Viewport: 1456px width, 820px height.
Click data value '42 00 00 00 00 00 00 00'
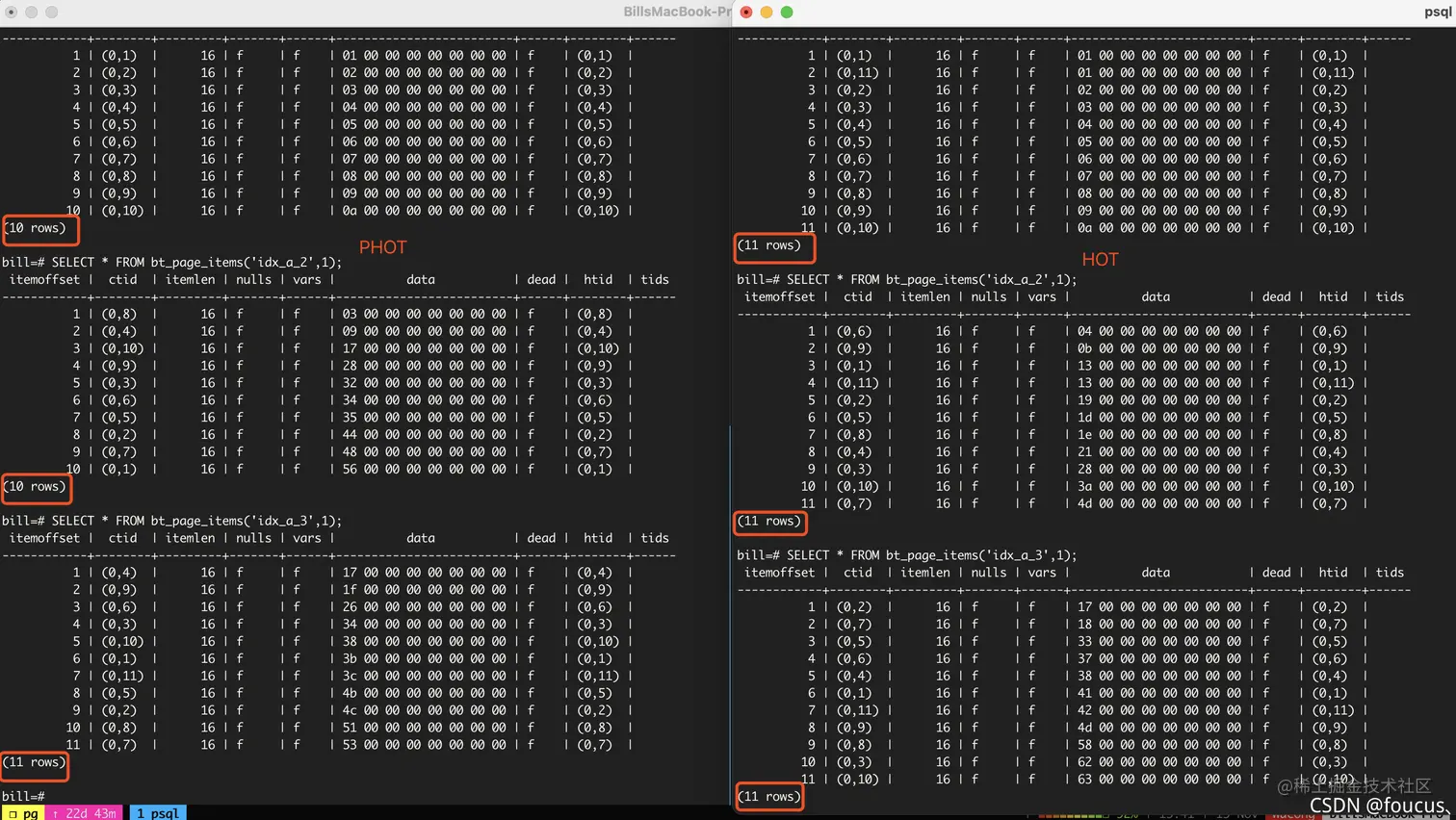(1159, 710)
